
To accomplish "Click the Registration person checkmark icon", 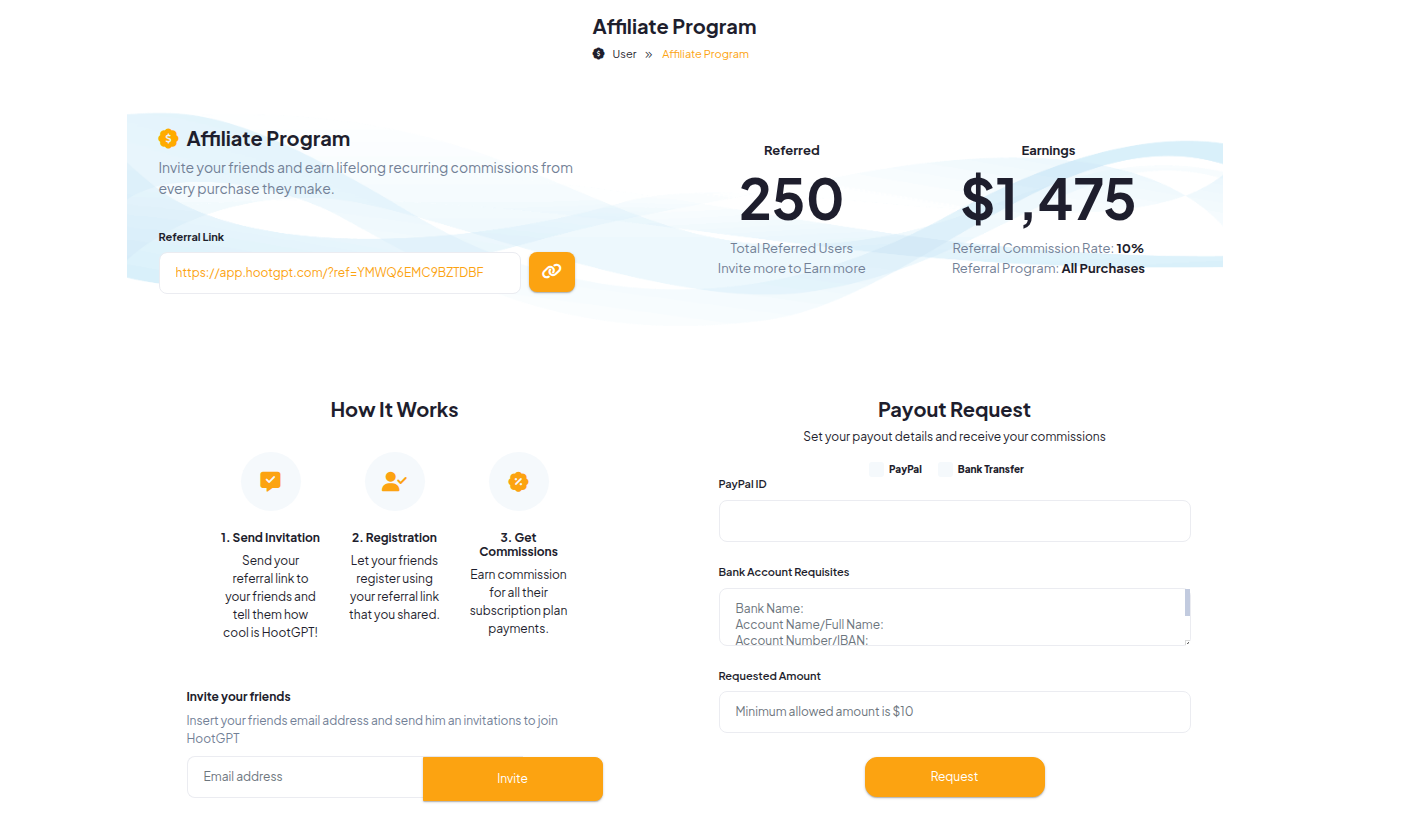I will point(394,481).
